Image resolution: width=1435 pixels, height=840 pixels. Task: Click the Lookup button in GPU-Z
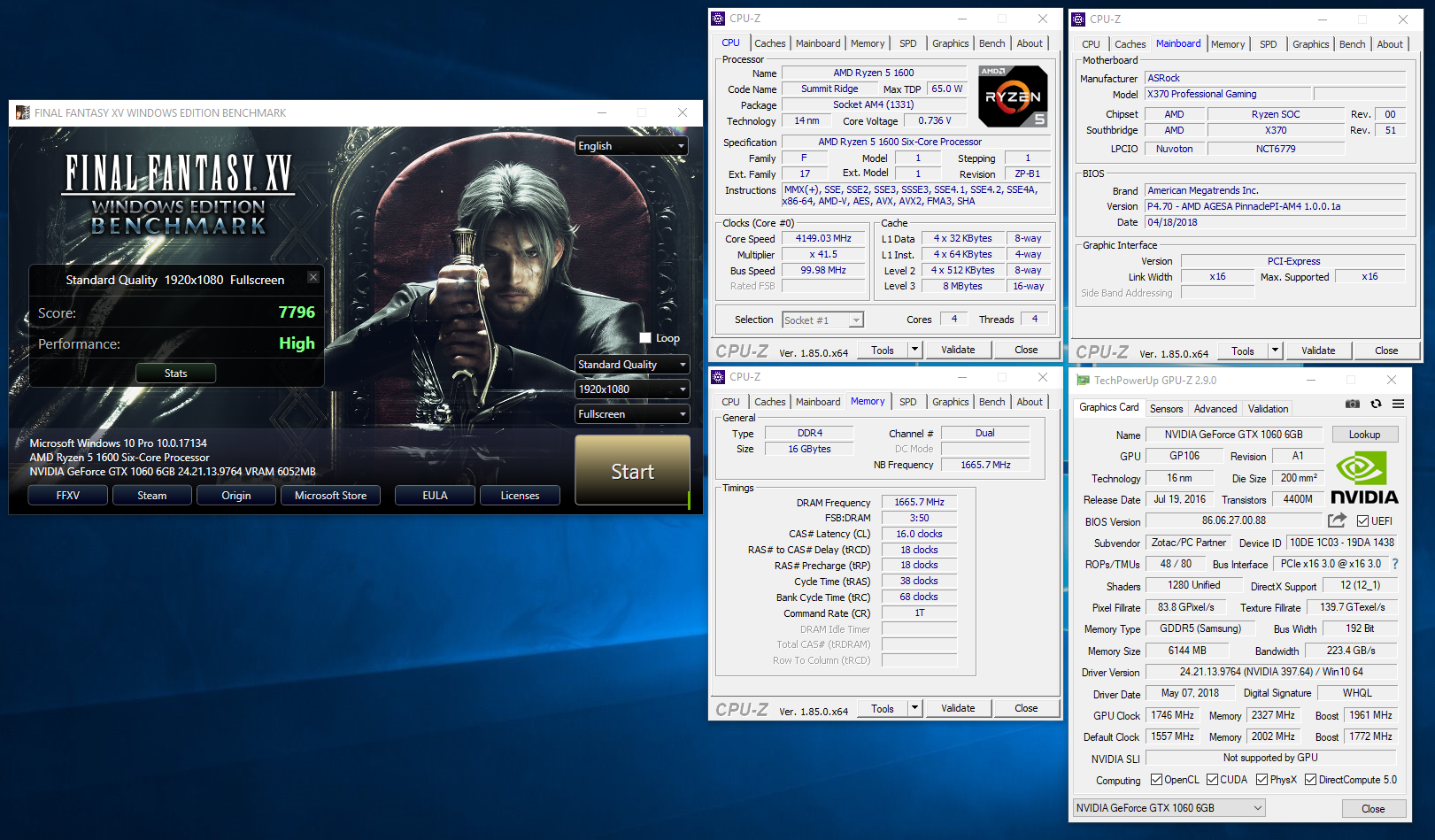(x=1364, y=435)
